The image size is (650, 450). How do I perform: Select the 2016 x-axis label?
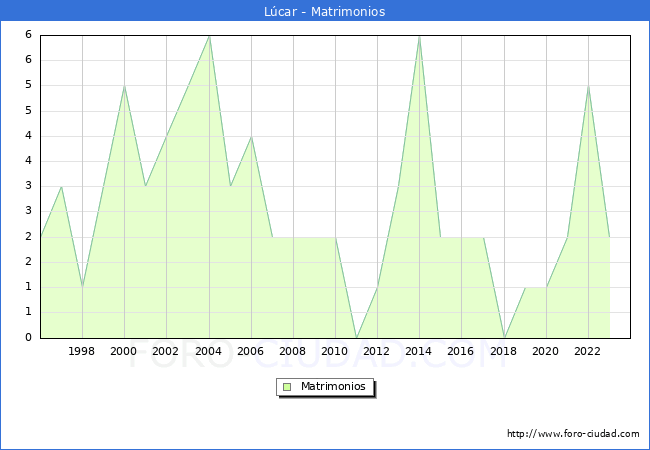point(460,351)
